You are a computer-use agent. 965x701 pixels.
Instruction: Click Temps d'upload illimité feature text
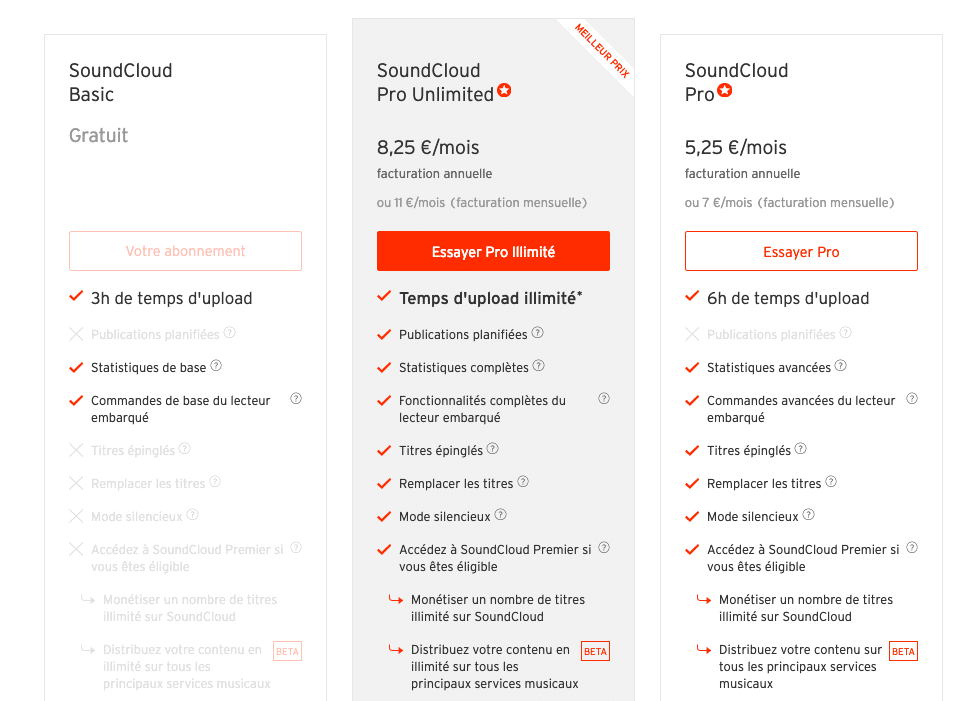pyautogui.click(x=491, y=298)
